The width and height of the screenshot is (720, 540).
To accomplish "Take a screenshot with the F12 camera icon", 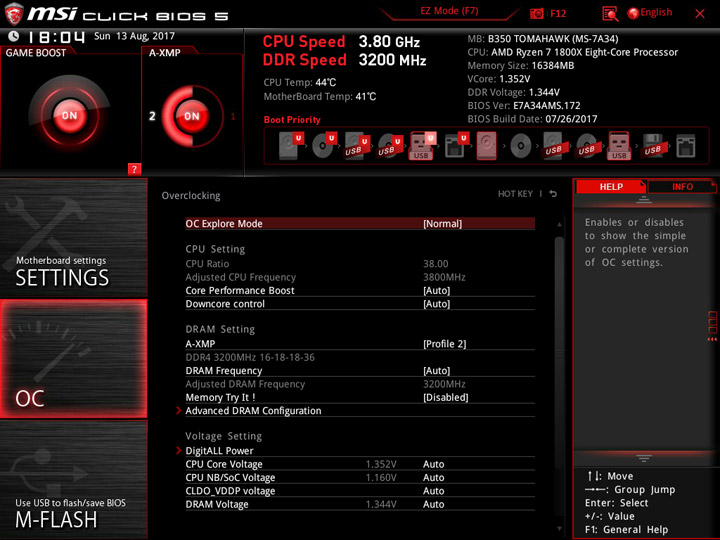I will pyautogui.click(x=537, y=13).
